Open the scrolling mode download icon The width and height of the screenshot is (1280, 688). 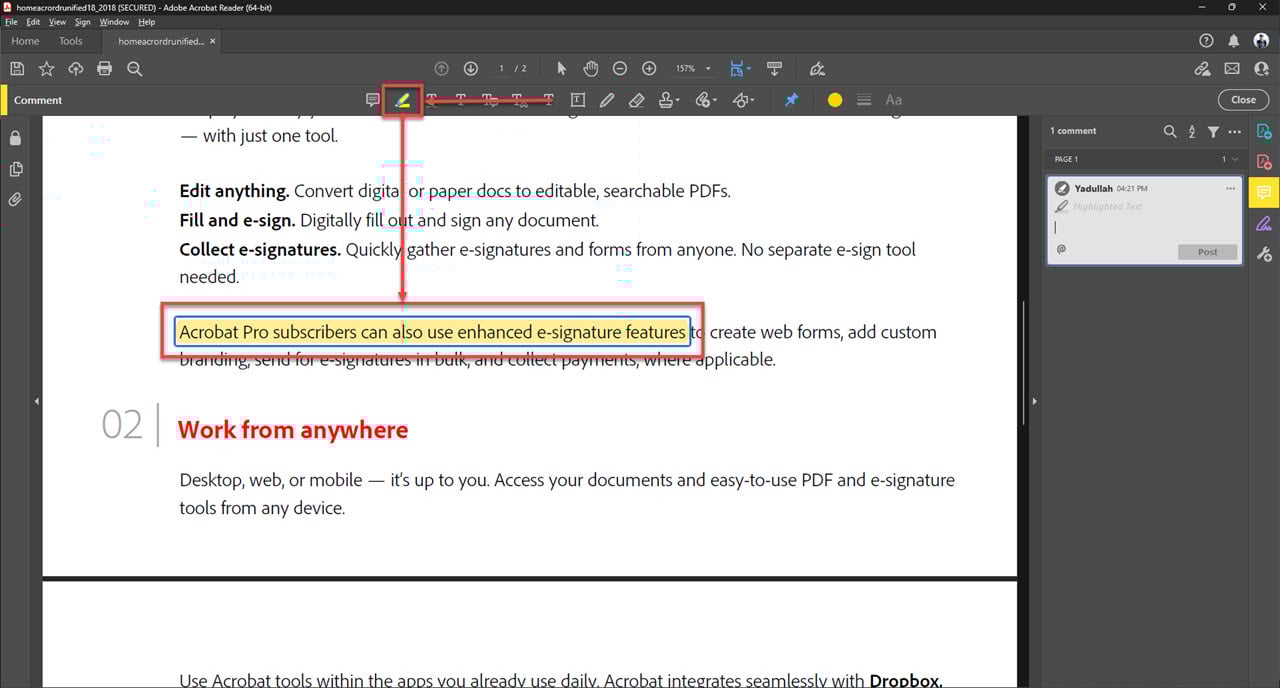774,69
